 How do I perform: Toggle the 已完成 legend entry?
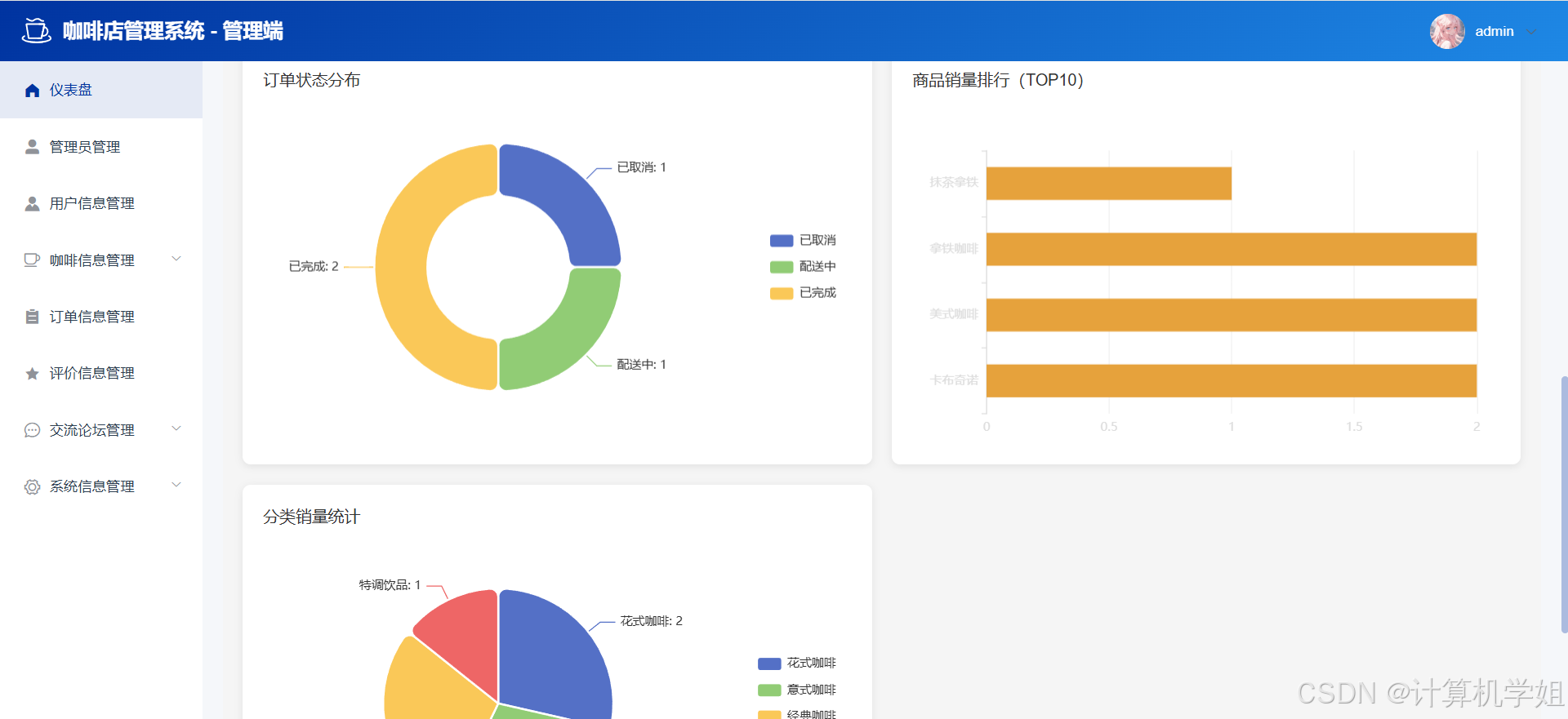tap(803, 292)
